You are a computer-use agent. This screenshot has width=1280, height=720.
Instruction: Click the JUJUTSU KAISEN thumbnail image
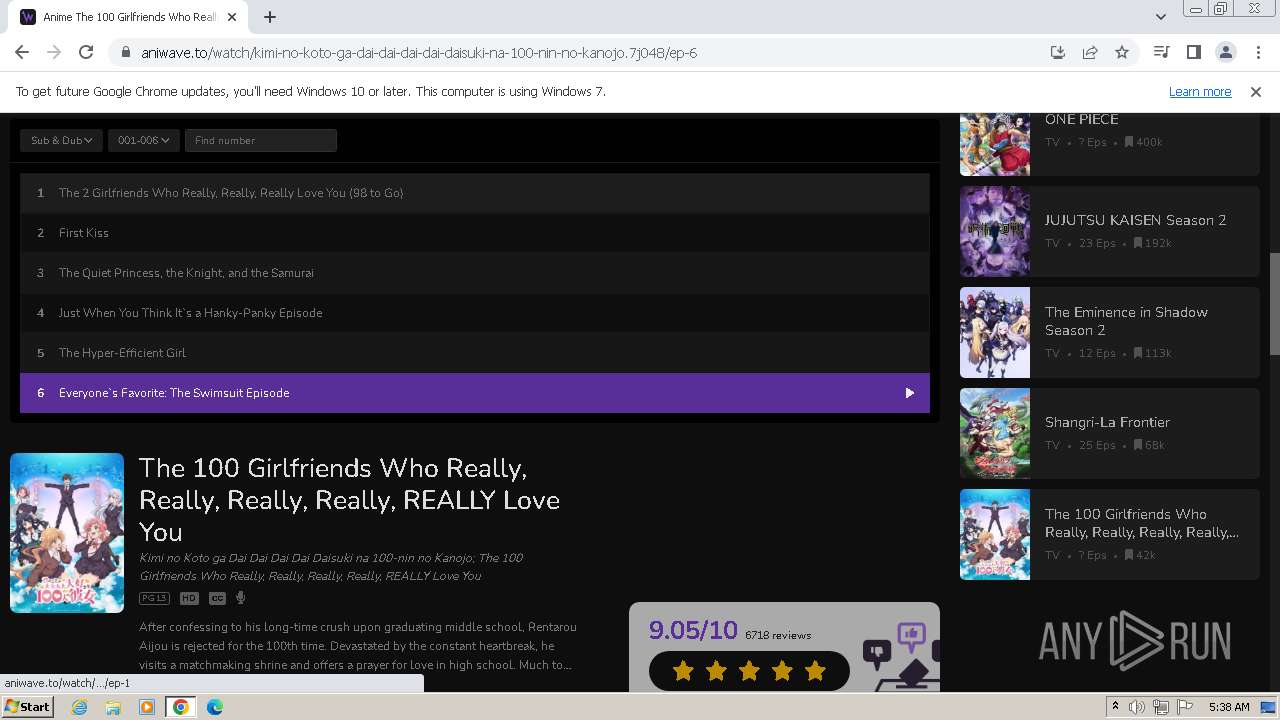point(995,231)
